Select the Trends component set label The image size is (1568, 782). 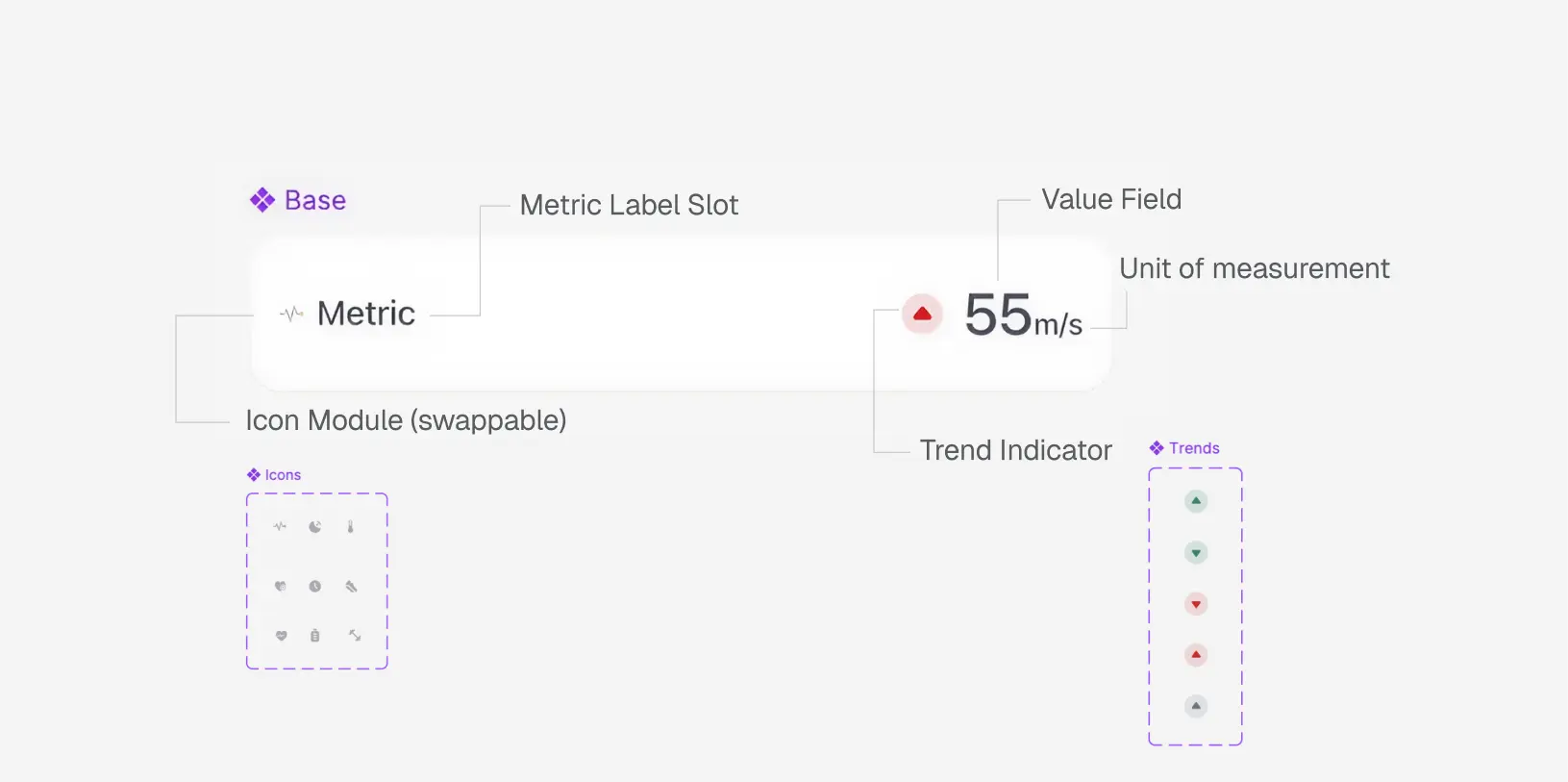(x=1194, y=448)
